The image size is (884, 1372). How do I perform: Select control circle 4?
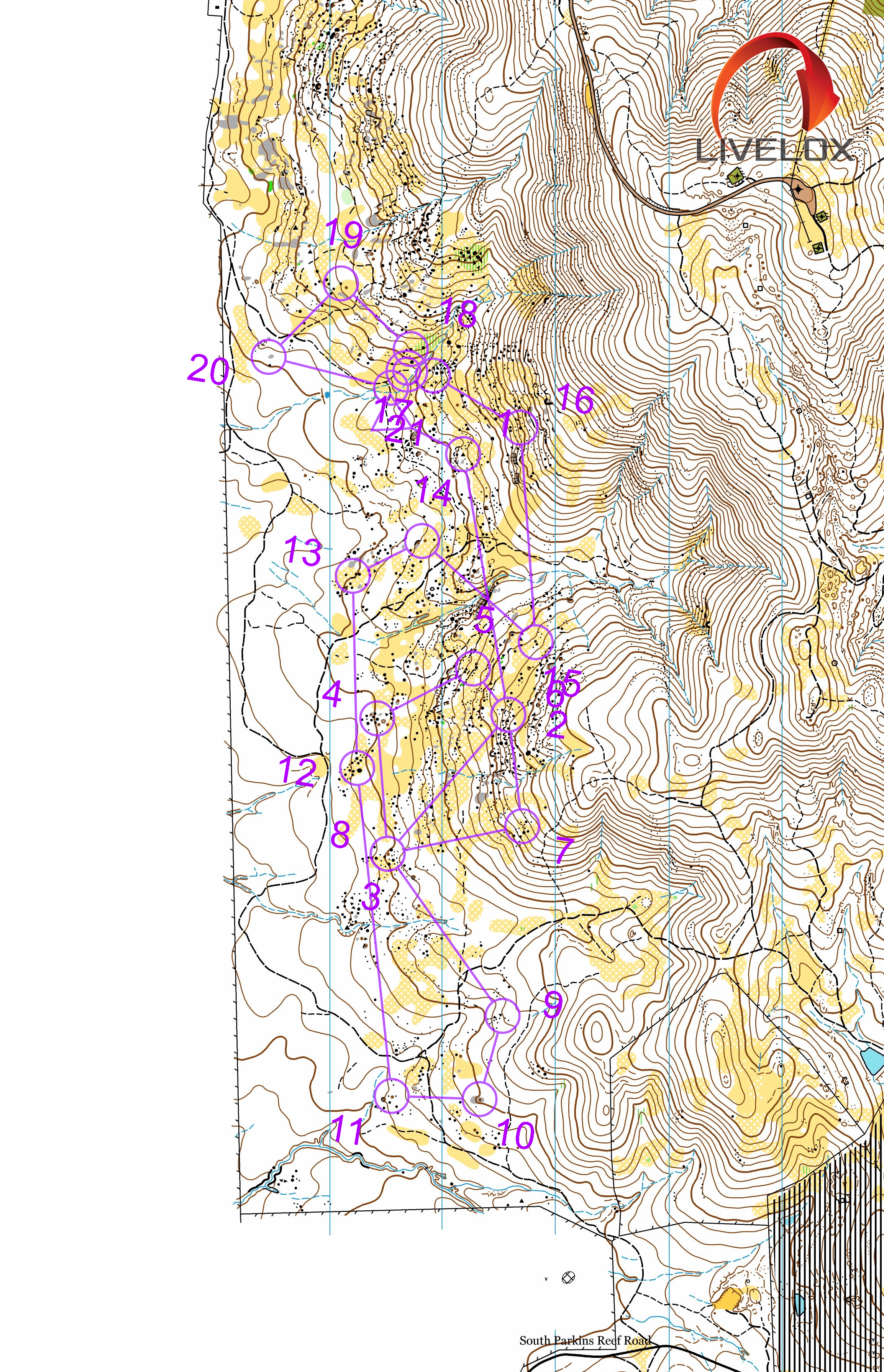[x=377, y=718]
